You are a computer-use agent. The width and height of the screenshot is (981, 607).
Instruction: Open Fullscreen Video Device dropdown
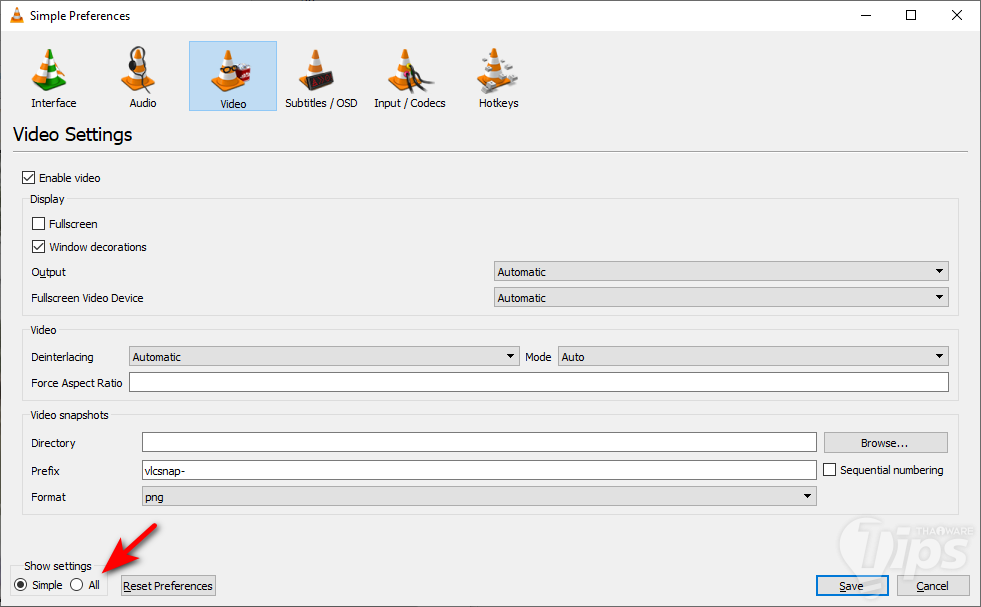pos(721,297)
